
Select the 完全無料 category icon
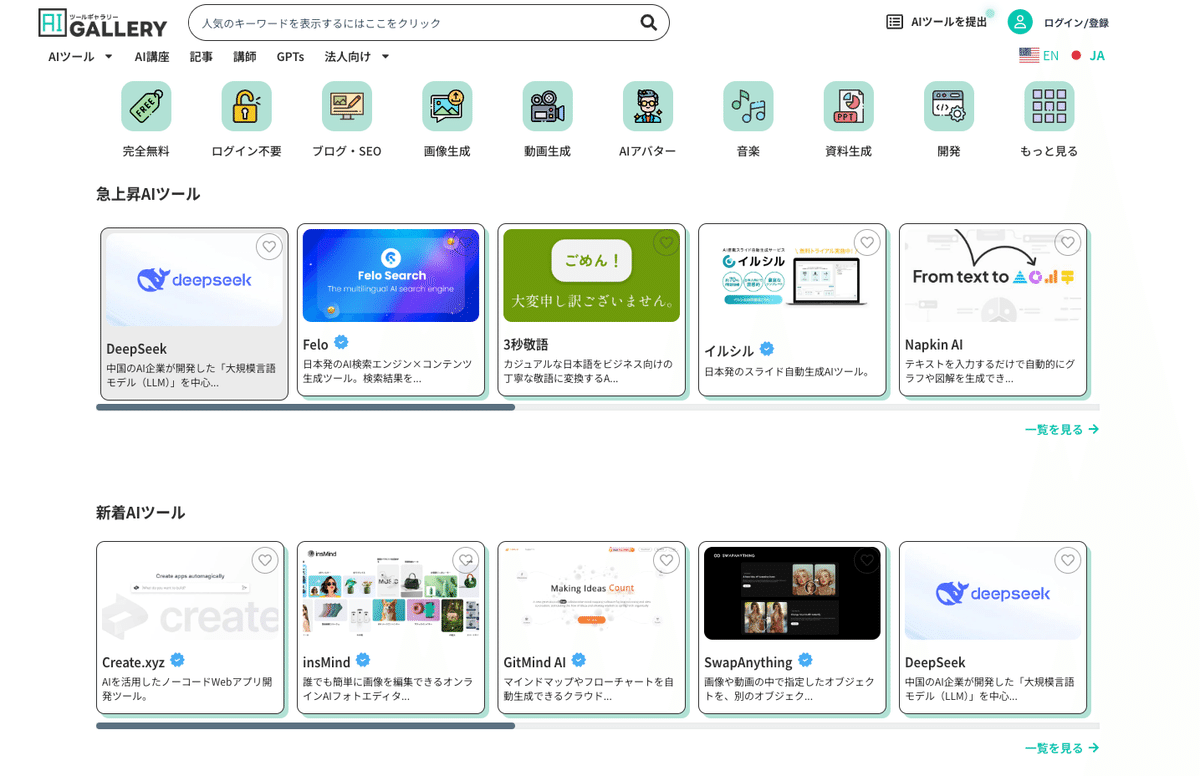pos(146,106)
